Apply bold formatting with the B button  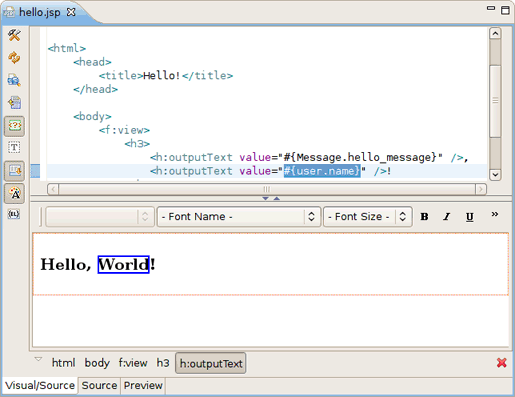[424, 217]
